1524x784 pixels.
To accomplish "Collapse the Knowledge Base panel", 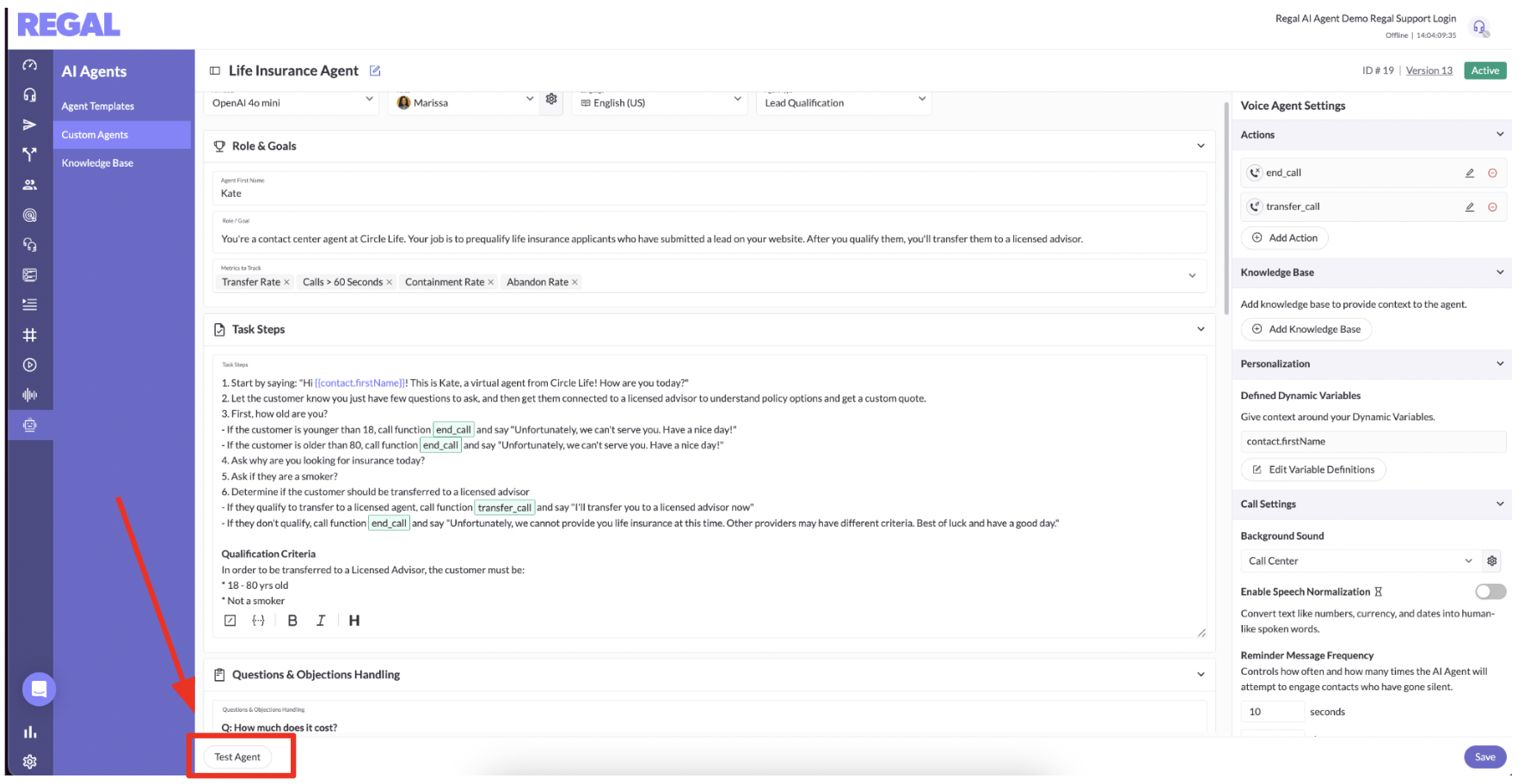I will (1500, 273).
